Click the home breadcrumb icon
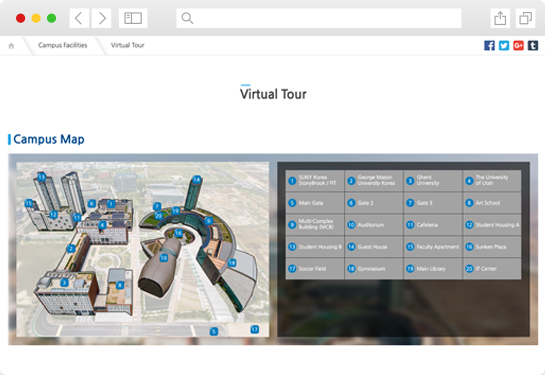This screenshot has width=545, height=375. coord(11,46)
